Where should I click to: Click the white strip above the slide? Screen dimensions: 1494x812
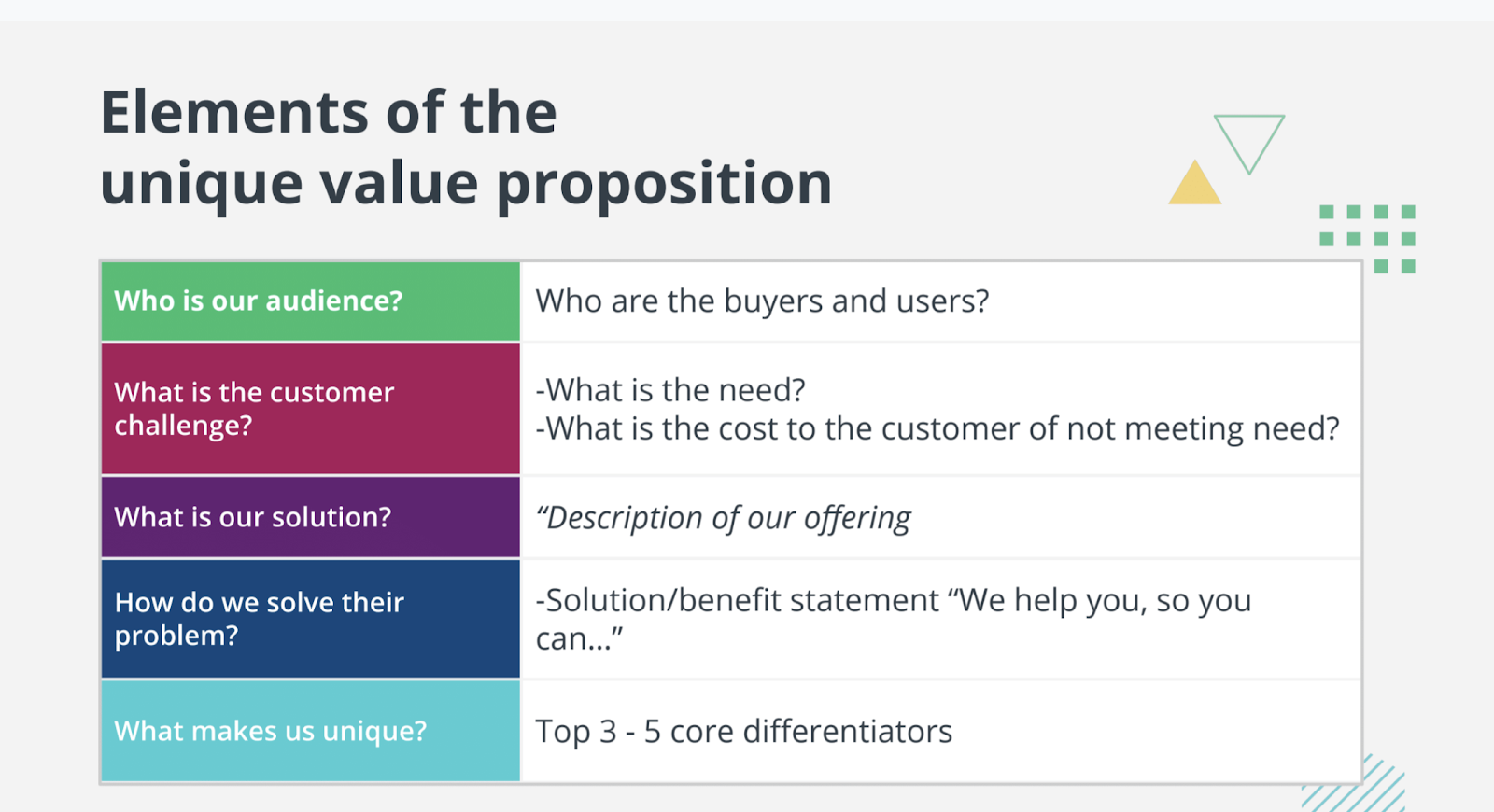(747, 9)
